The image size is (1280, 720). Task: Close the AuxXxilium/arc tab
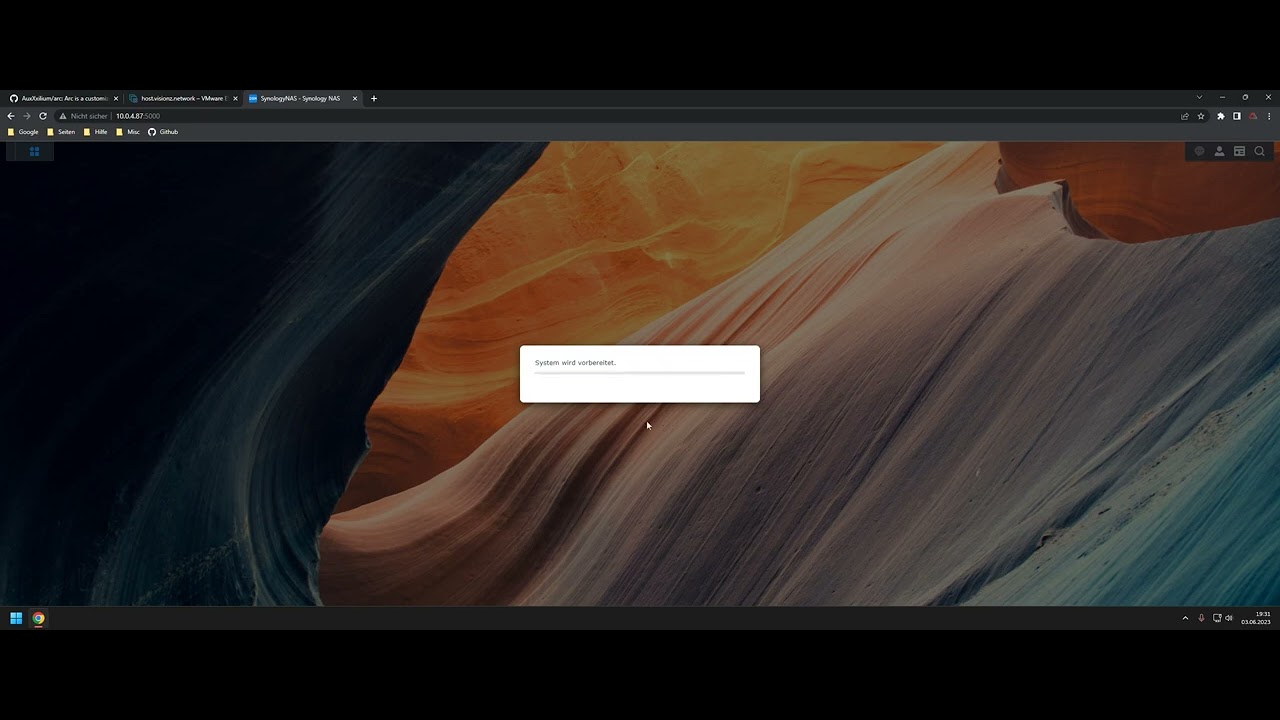[x=116, y=98]
